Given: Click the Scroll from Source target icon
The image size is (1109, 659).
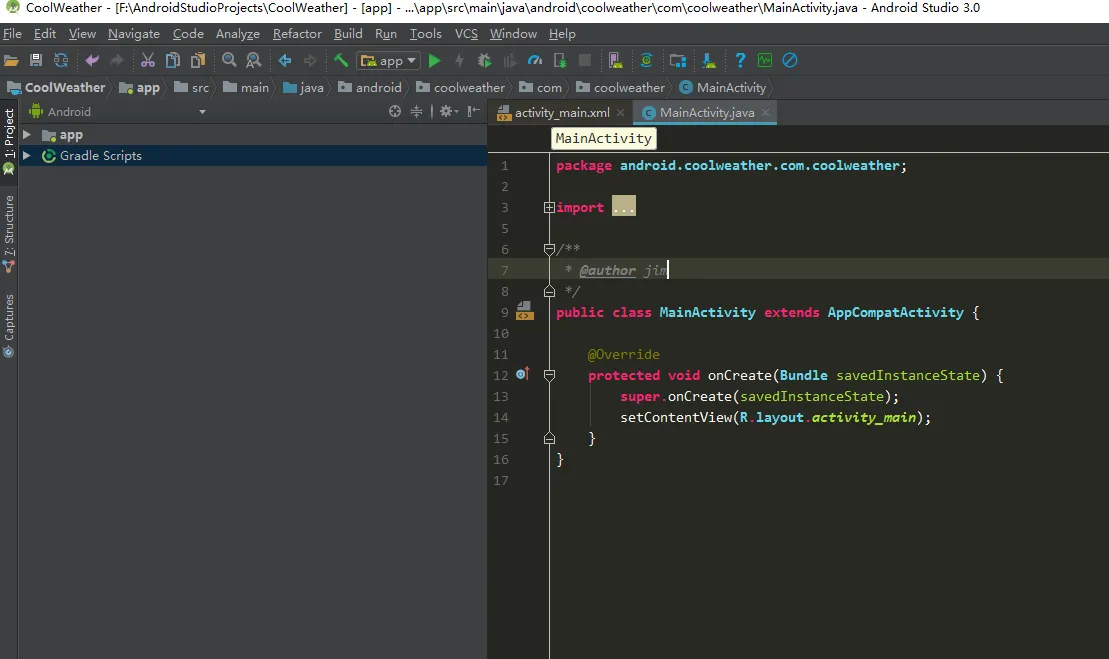Looking at the screenshot, I should 395,112.
